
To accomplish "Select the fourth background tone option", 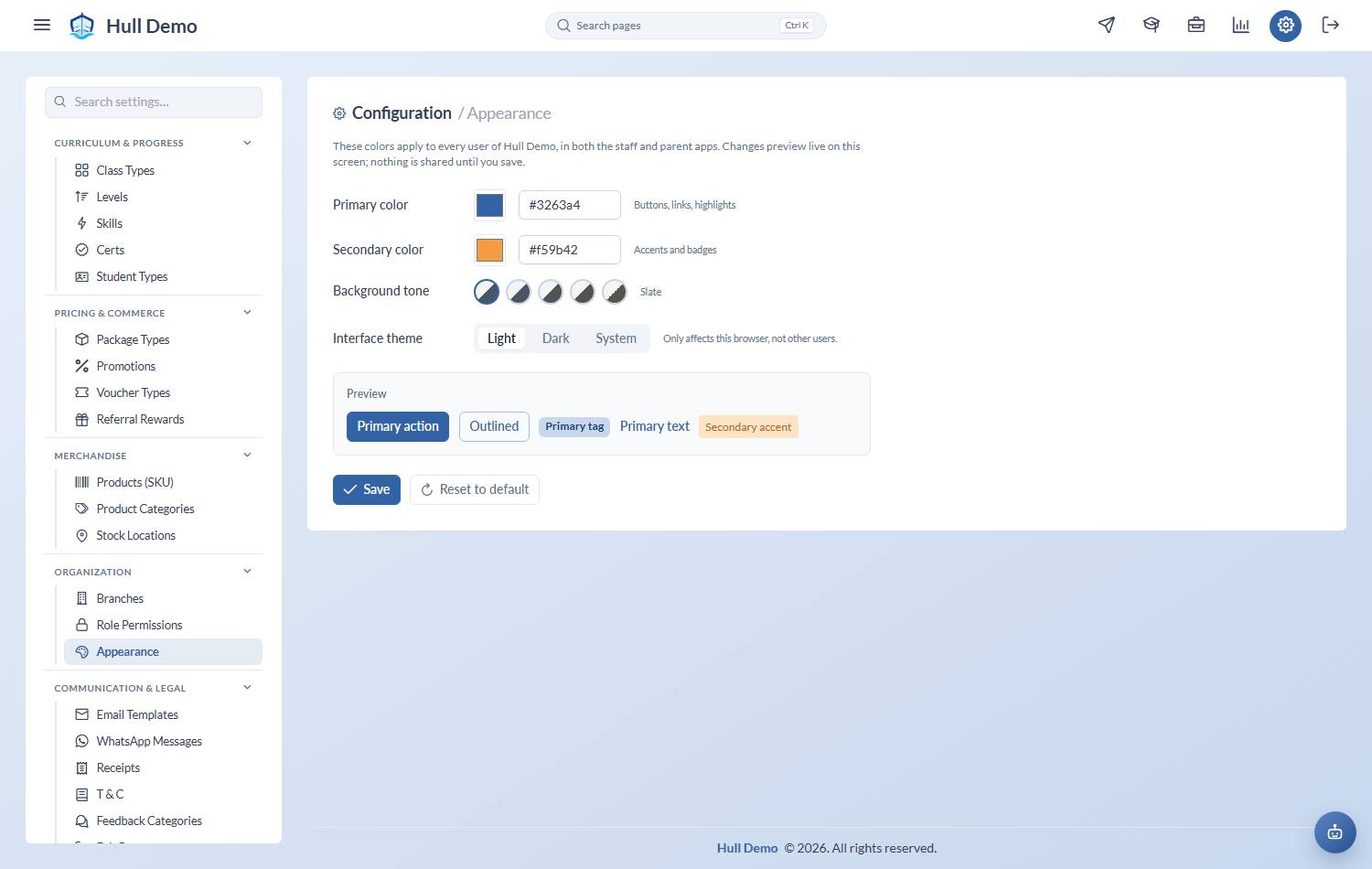I will [x=583, y=292].
